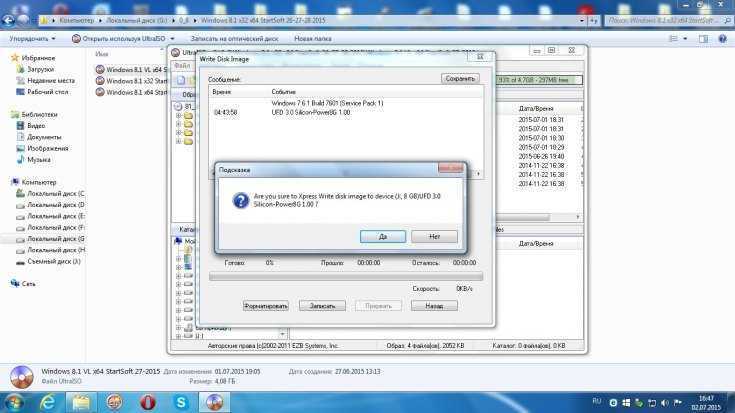Open Локальный диск (F in navigation pane

pyautogui.click(x=51, y=227)
